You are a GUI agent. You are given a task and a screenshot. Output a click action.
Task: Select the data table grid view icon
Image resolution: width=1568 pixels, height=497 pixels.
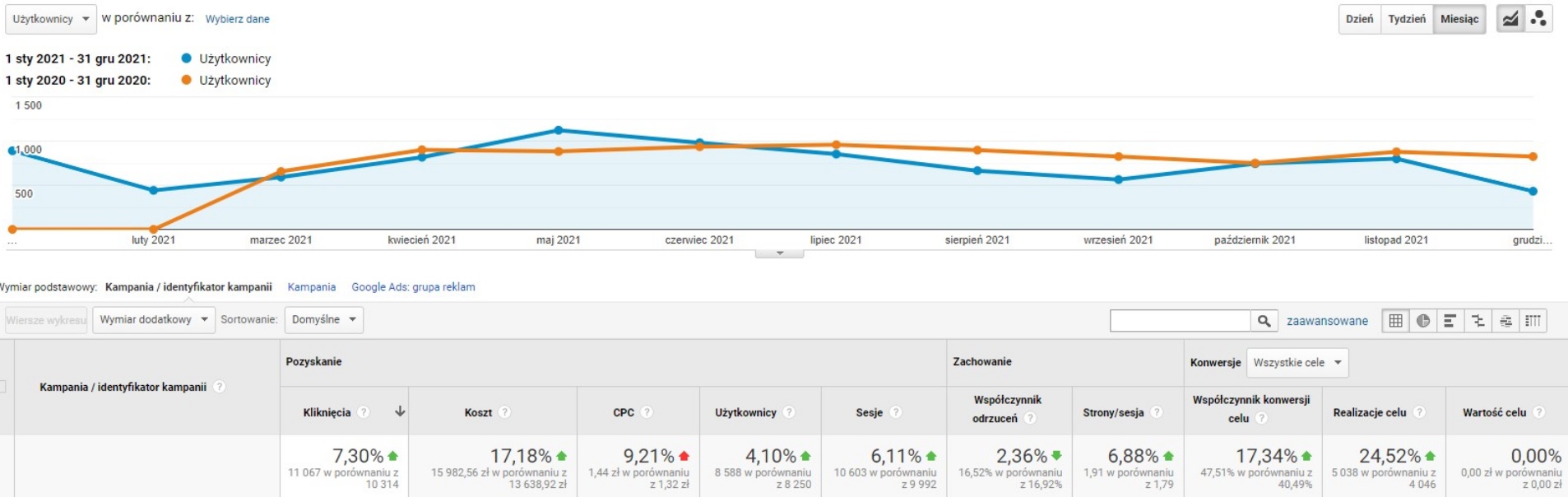1396,321
